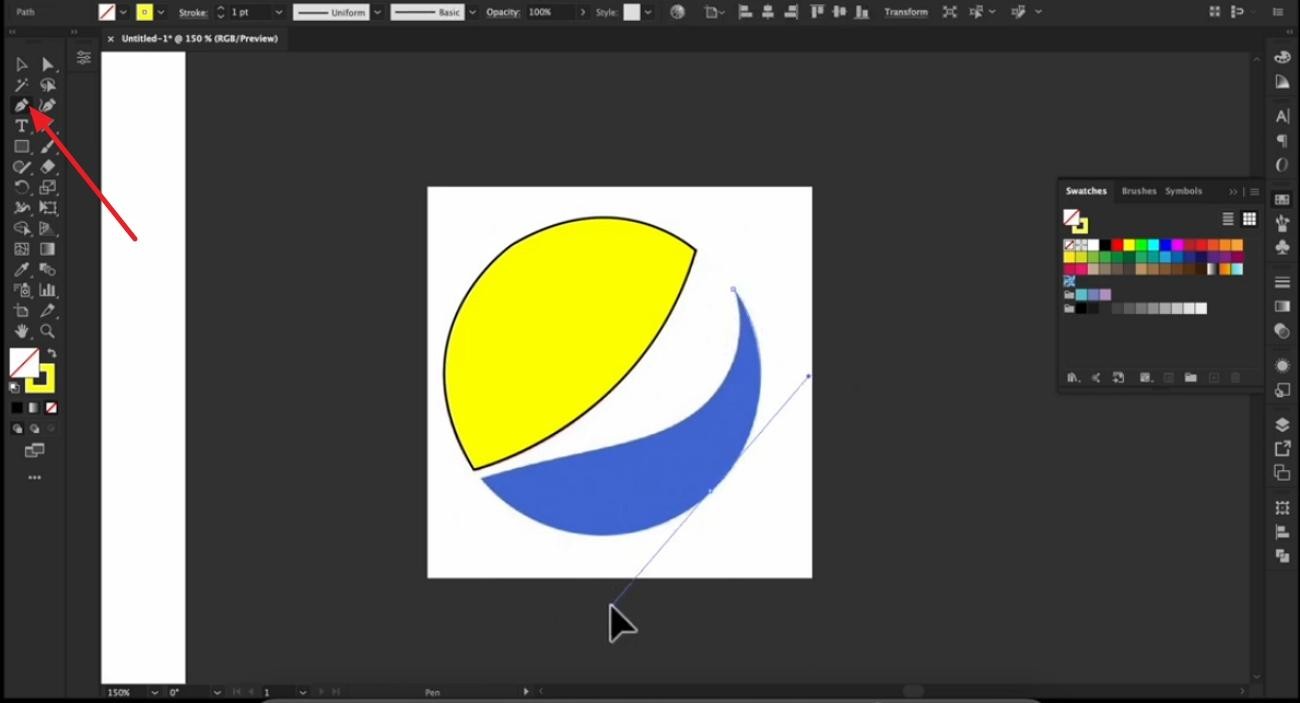The image size is (1300, 703).
Task: Enable Draw Normal mode
Action: (17, 428)
